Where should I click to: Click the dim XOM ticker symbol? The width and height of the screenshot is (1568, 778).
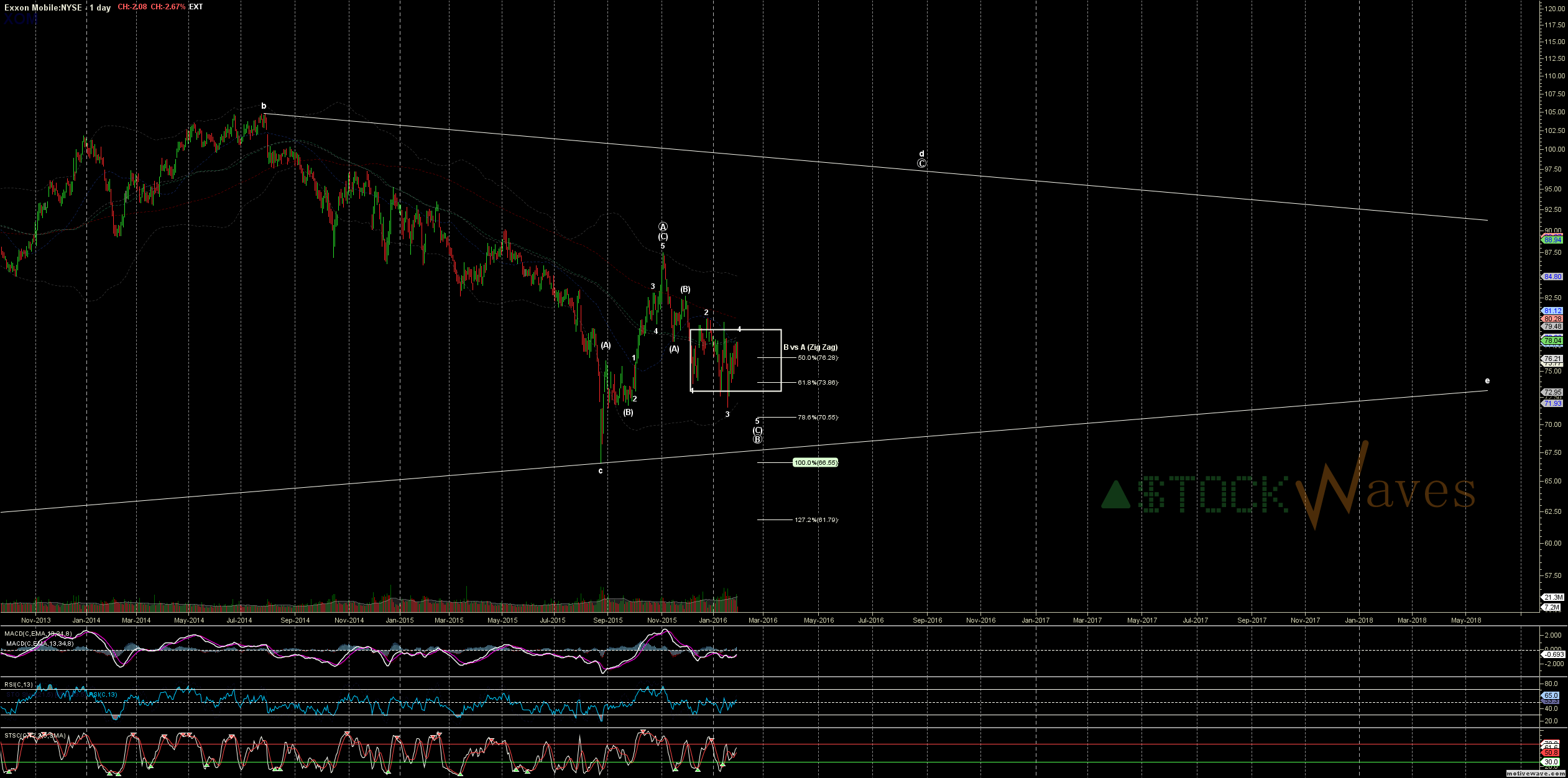(x=21, y=20)
